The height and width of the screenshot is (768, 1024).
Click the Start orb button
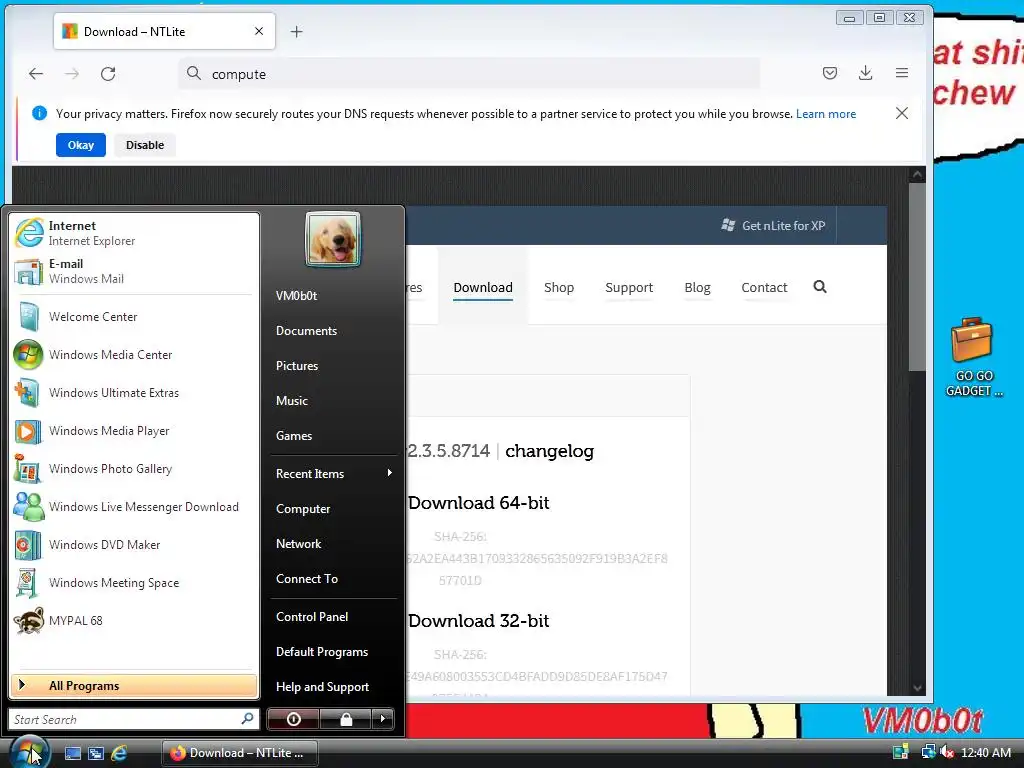point(29,752)
